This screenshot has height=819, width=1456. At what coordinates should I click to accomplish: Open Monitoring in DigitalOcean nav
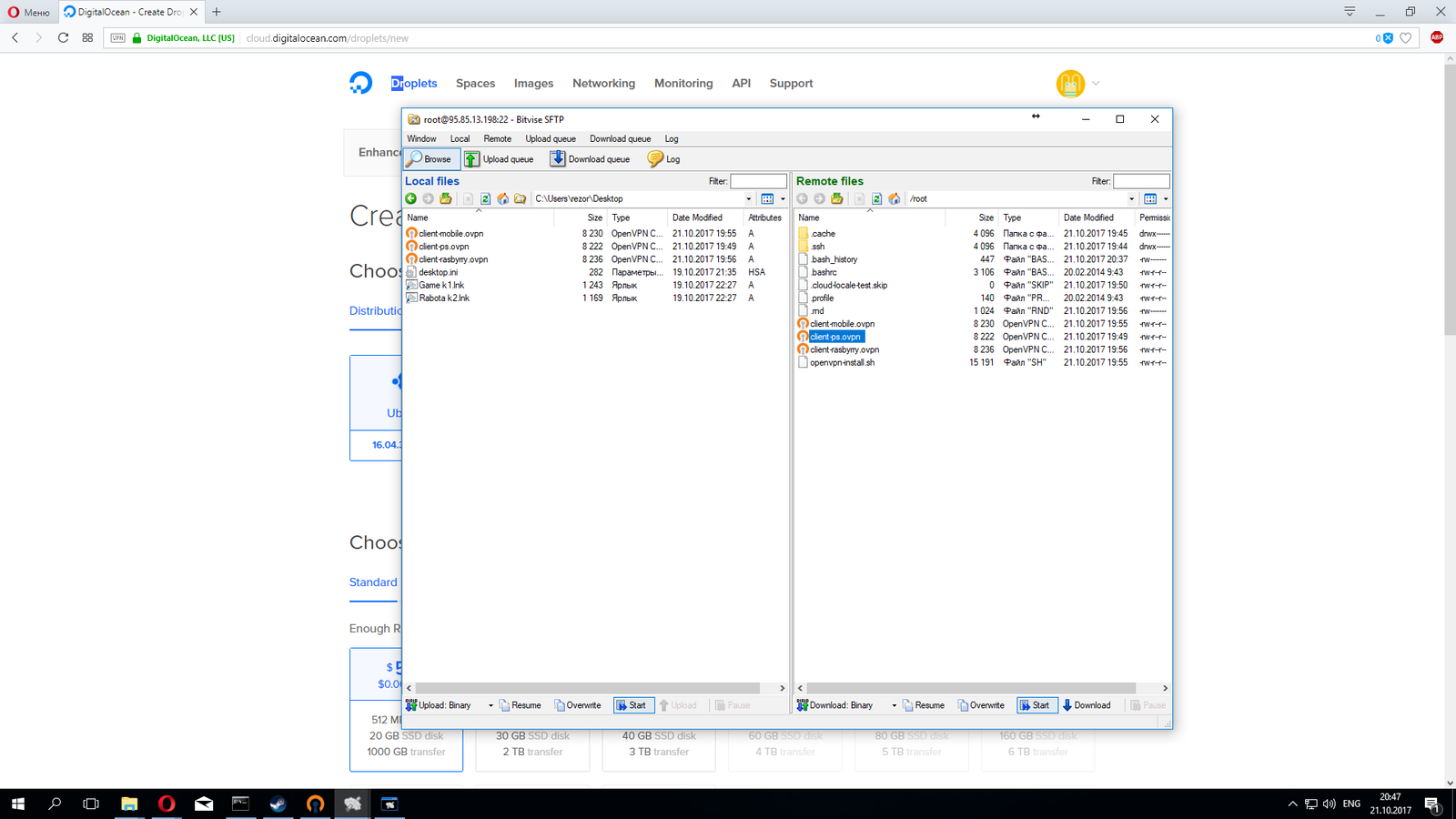coord(683,83)
